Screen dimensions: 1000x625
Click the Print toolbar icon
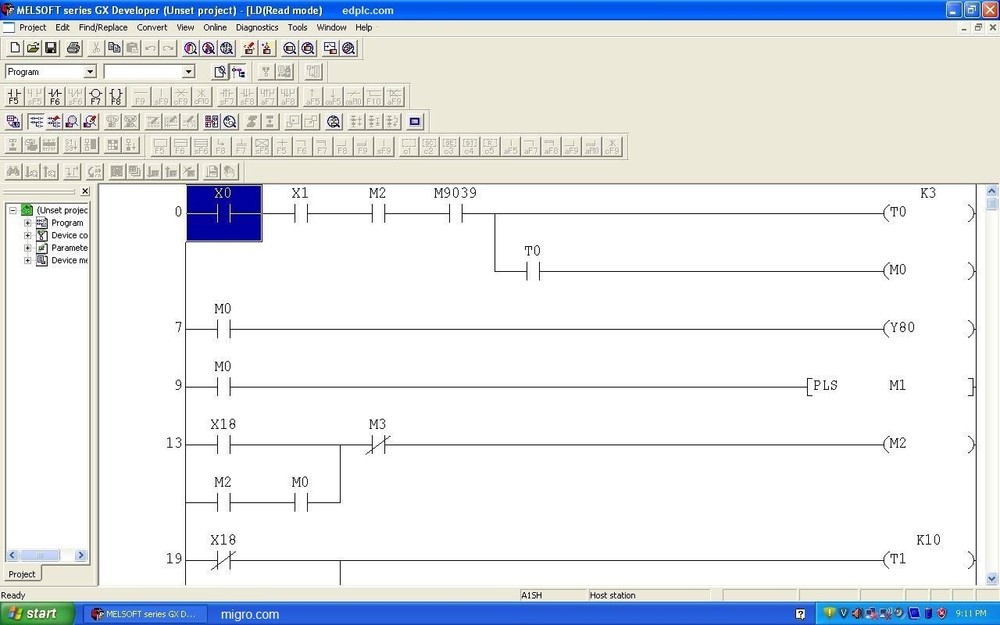72,47
